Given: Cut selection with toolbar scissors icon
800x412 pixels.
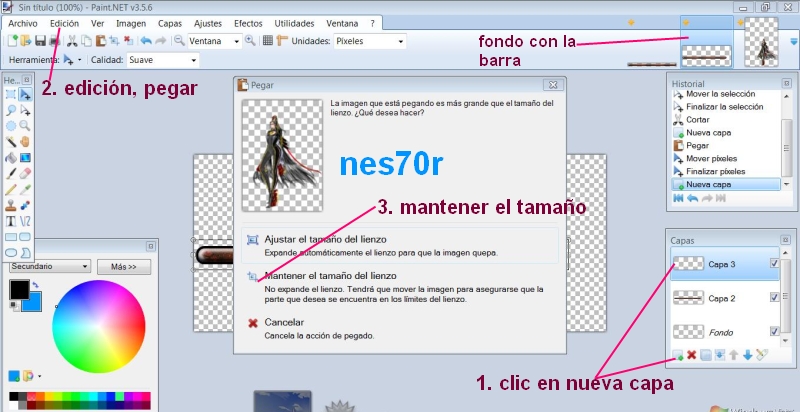Looking at the screenshot, I should pos(72,41).
